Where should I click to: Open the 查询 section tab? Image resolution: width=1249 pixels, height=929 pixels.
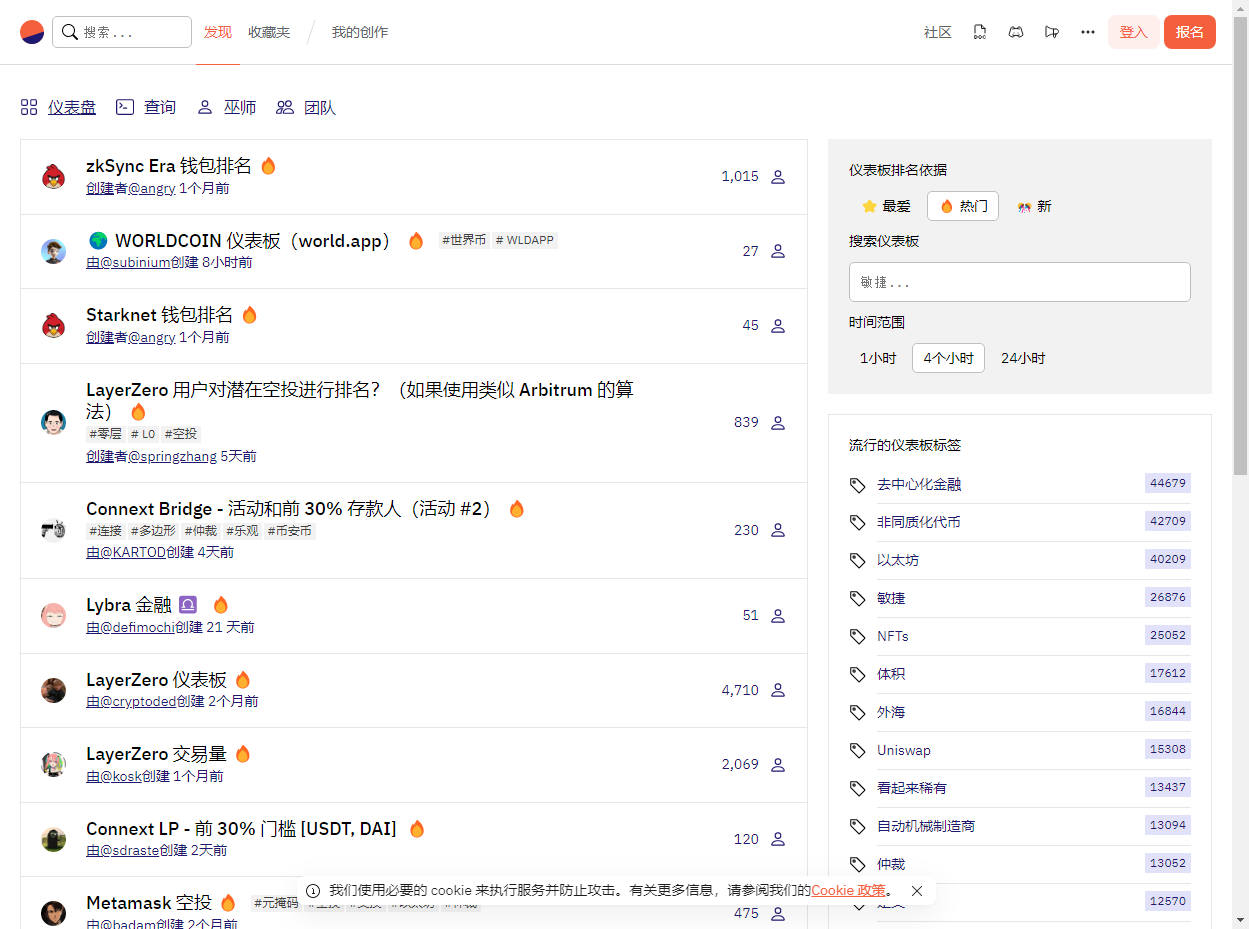[x=147, y=107]
